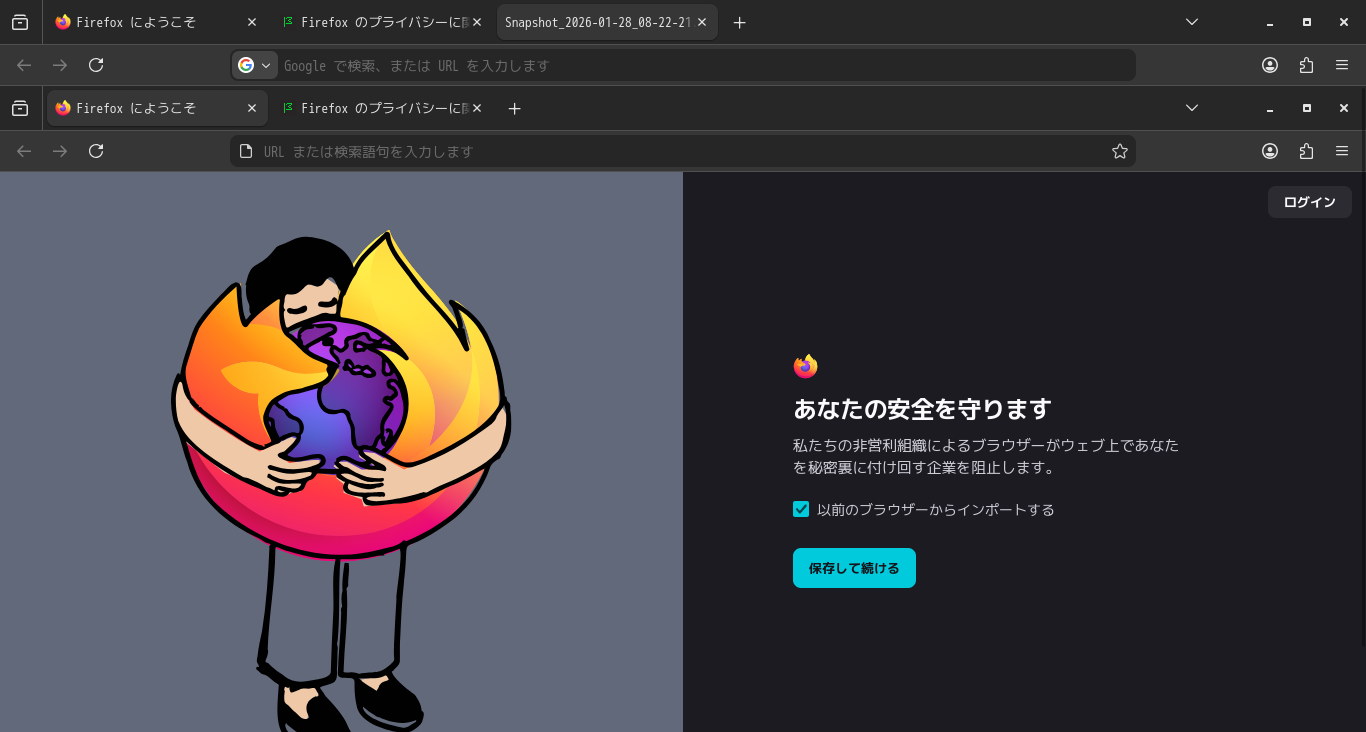
Task: Go back in the front window toolbar
Action: (24, 151)
